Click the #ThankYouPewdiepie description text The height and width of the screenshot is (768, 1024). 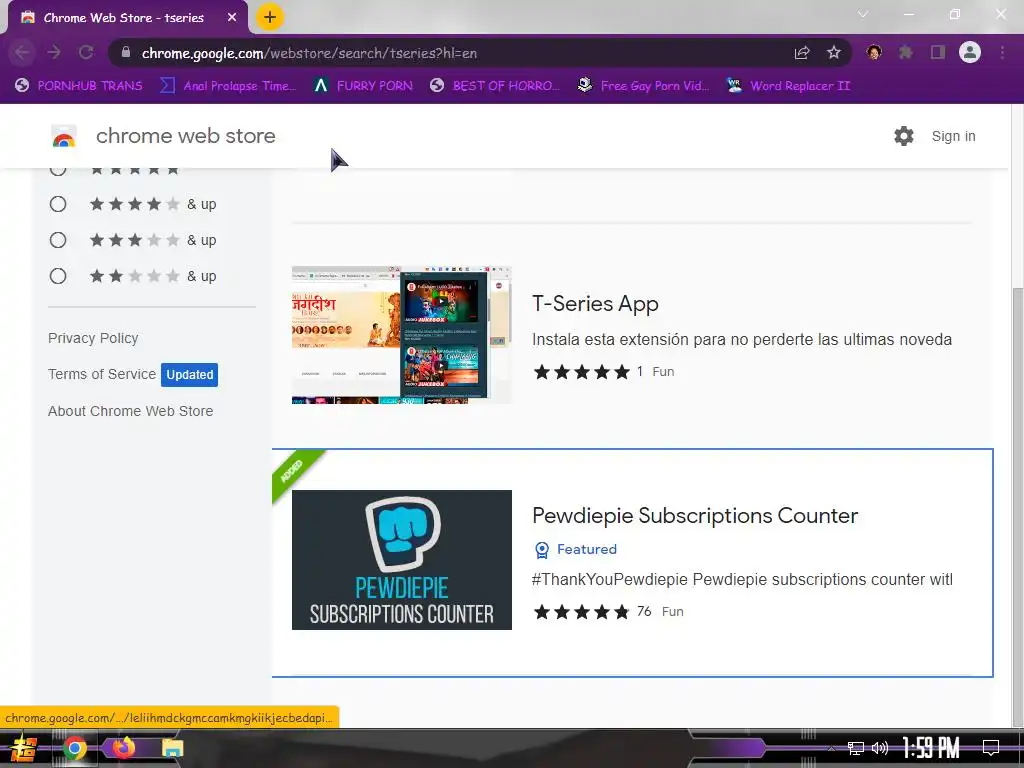(x=742, y=579)
